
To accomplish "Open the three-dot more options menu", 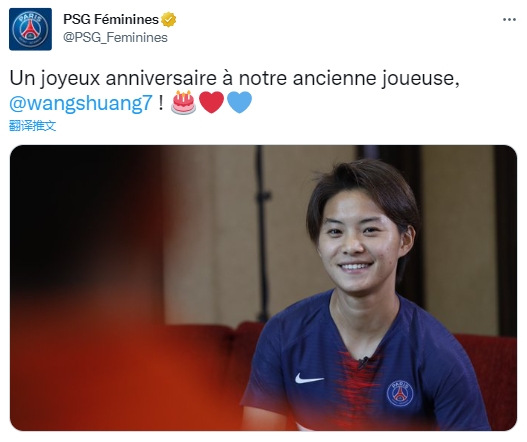I will pyautogui.click(x=509, y=19).
